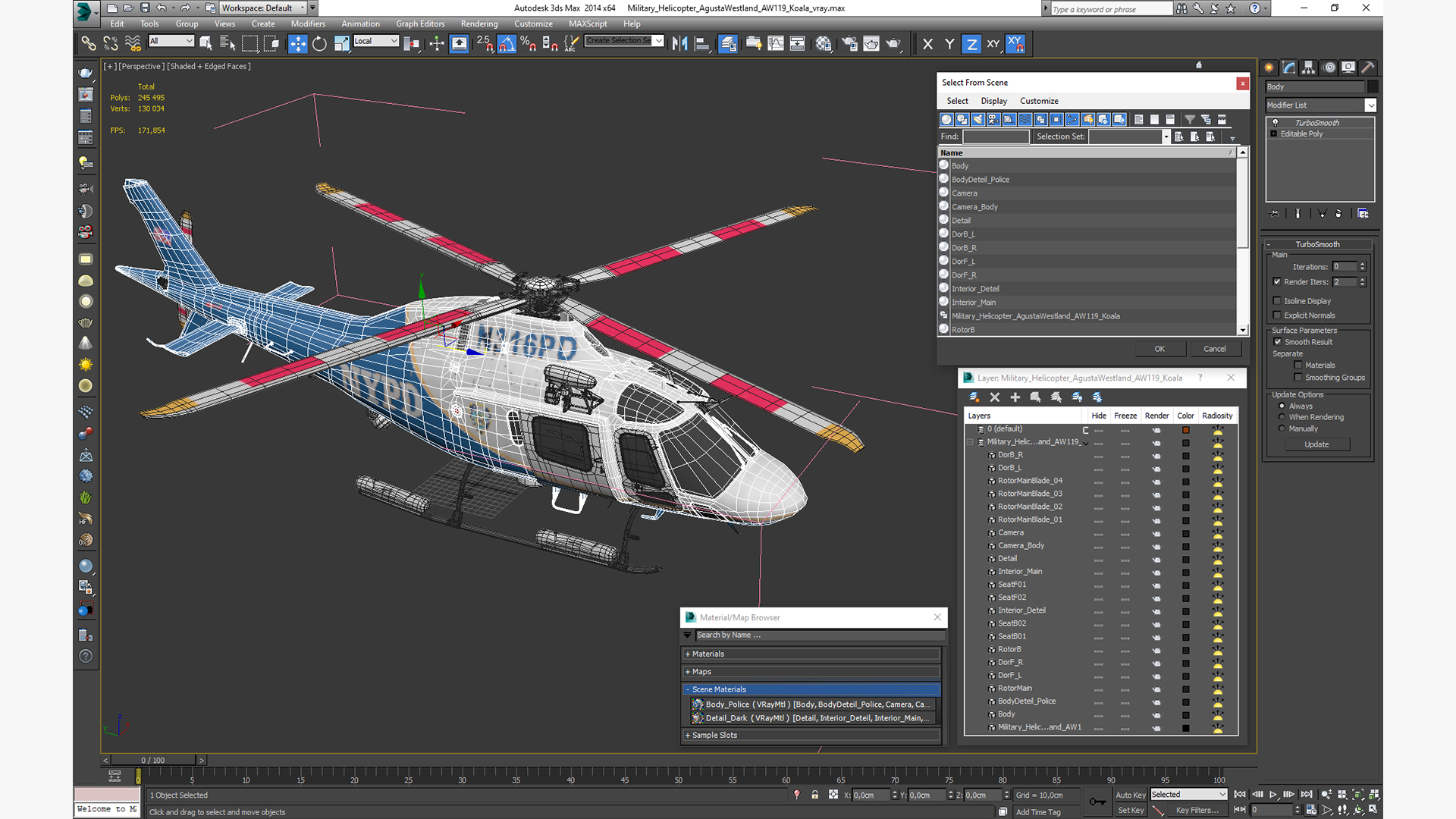The width and height of the screenshot is (1456, 819).
Task: Open the Modifiers menu
Action: (308, 24)
